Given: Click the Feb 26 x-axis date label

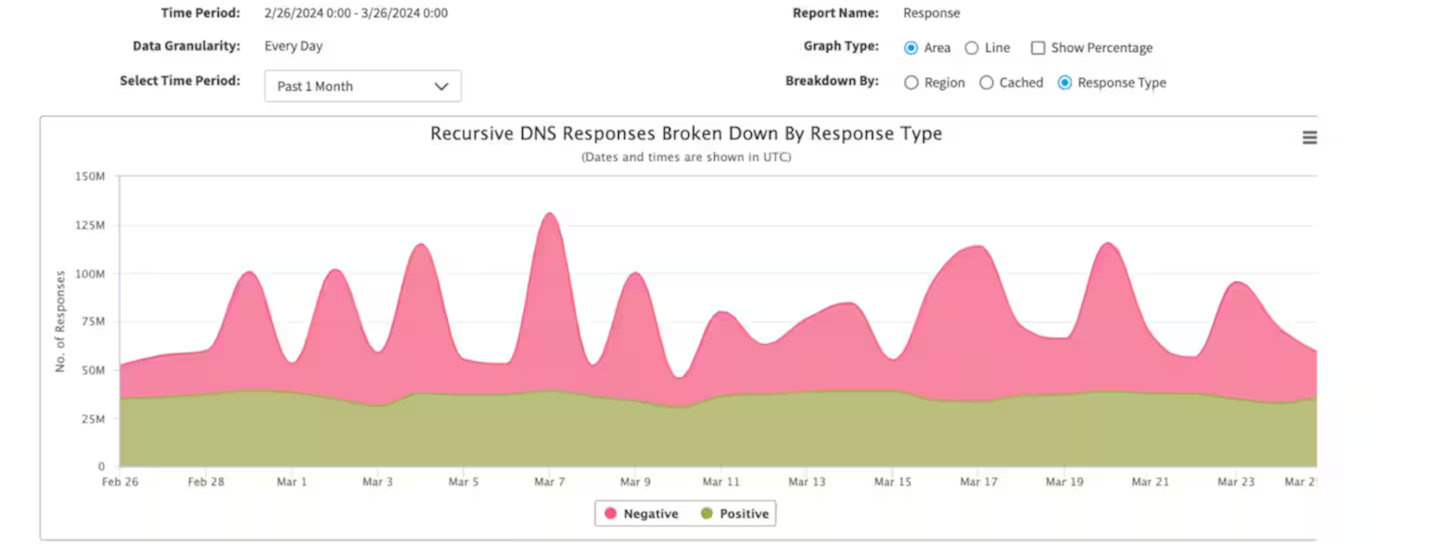Looking at the screenshot, I should [120, 482].
